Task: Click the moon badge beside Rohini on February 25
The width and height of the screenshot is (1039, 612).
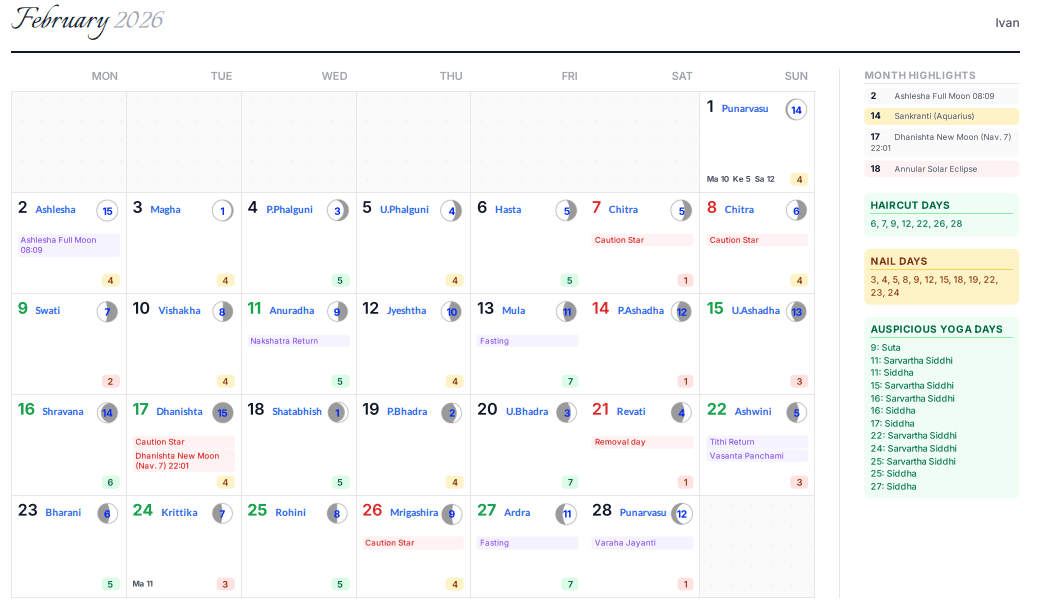Action: tap(337, 513)
